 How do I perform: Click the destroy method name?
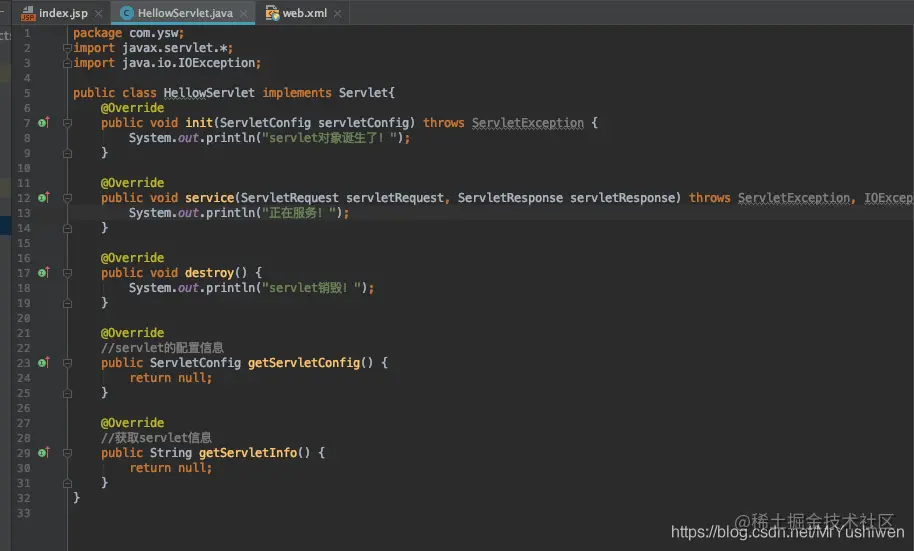coord(209,272)
